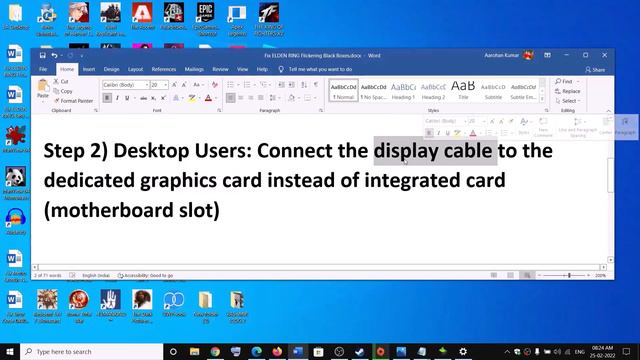640x360 pixels.
Task: Click the Increase Indent icon
Action: click(291, 85)
